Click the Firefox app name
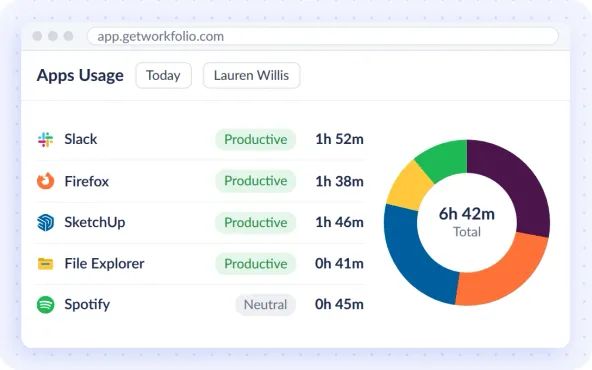This screenshot has height=370, width=592. click(x=87, y=181)
